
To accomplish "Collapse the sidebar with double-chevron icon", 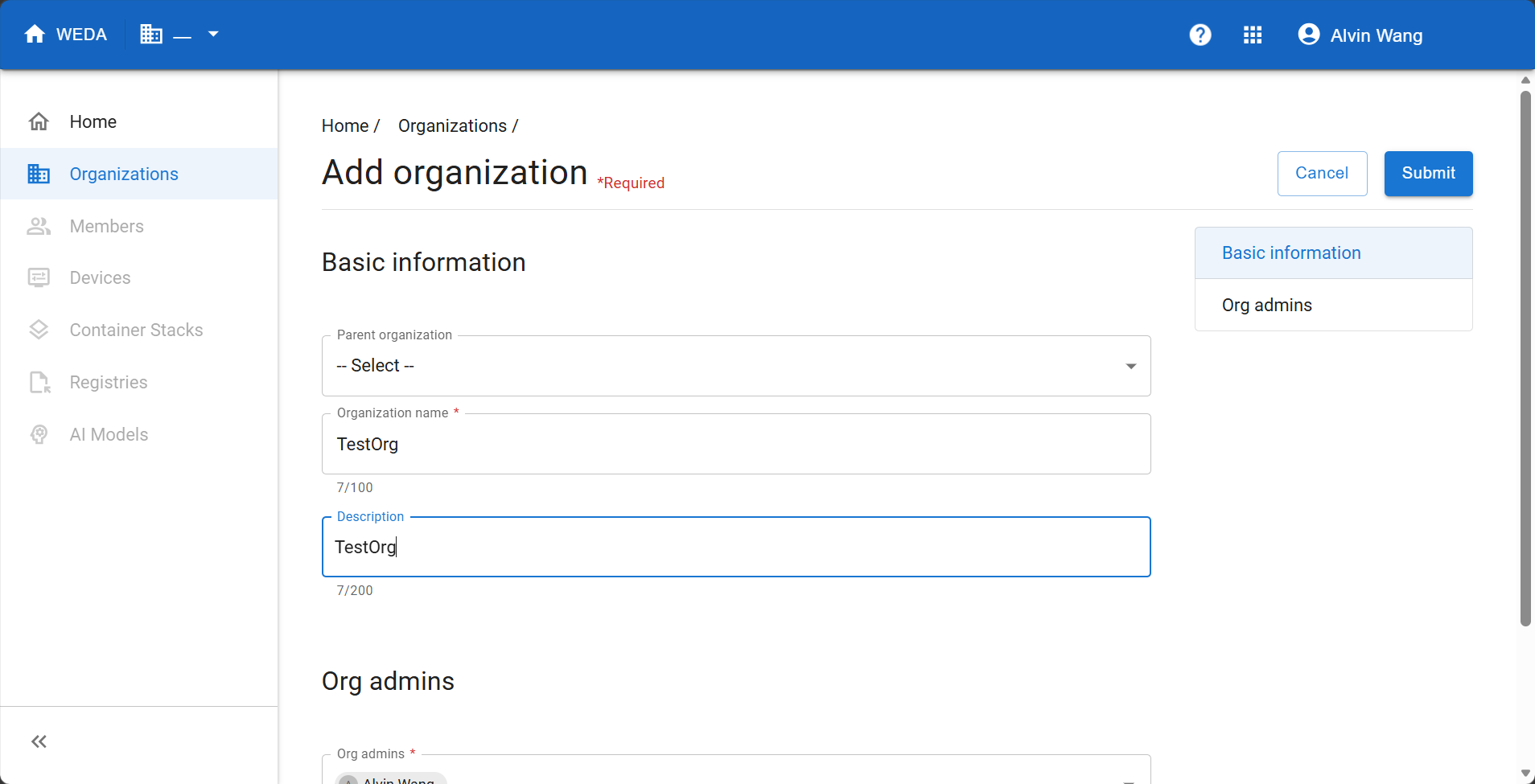I will [x=39, y=741].
